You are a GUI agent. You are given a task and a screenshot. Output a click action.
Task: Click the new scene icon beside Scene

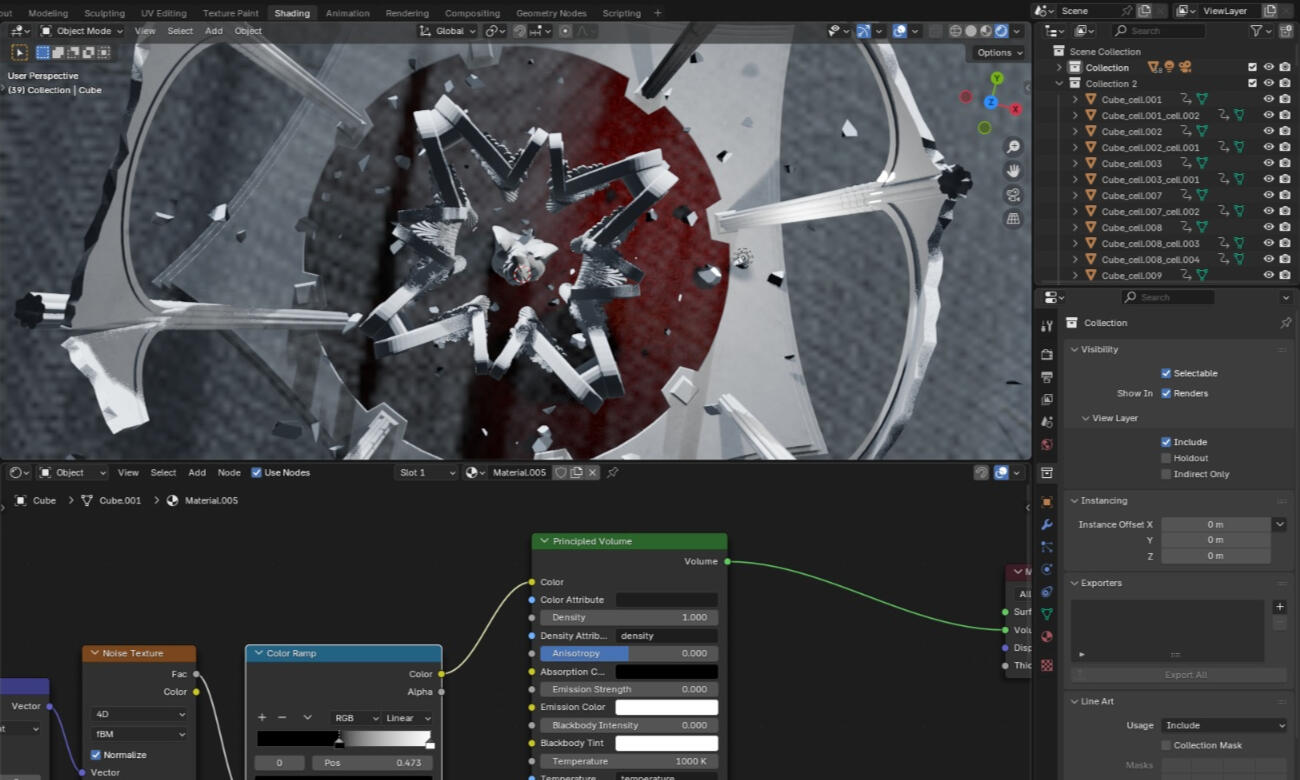click(1144, 11)
